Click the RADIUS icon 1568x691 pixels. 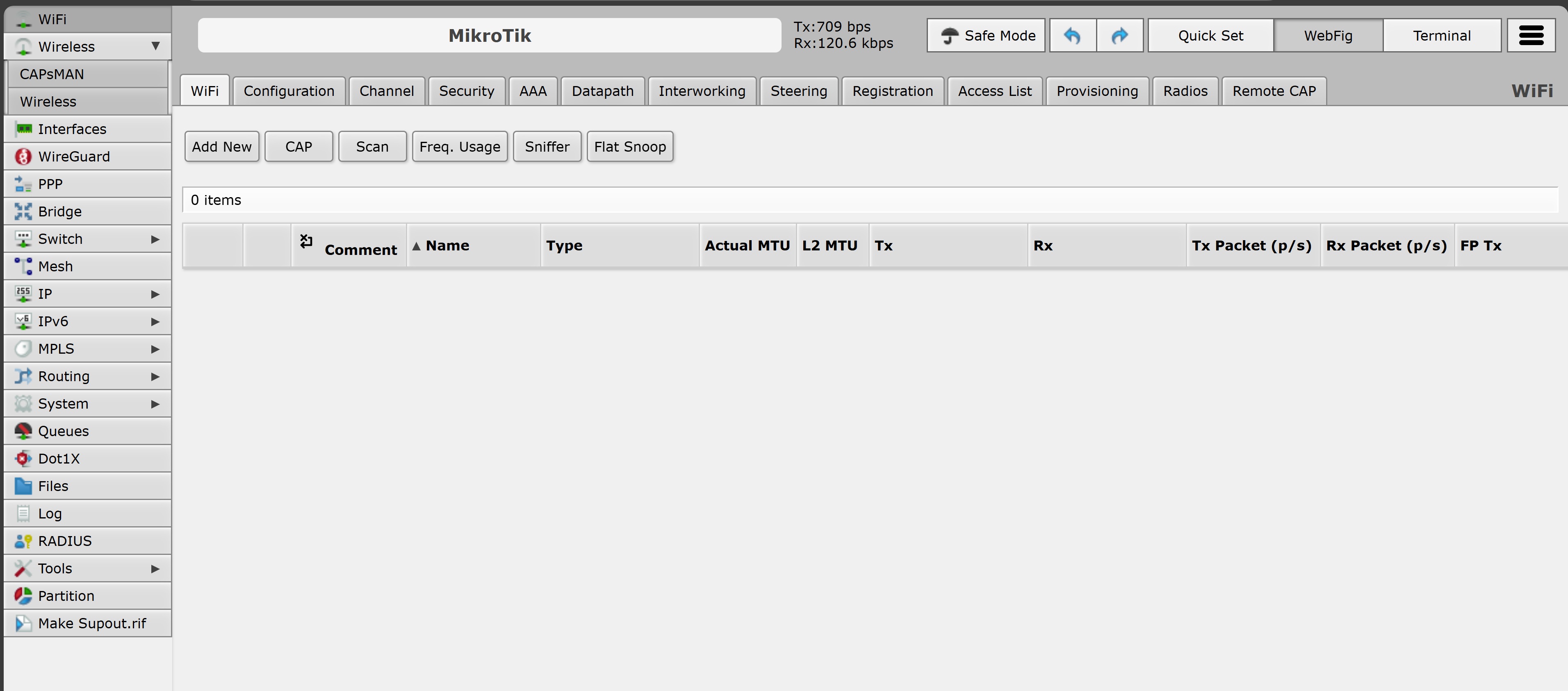(23, 541)
